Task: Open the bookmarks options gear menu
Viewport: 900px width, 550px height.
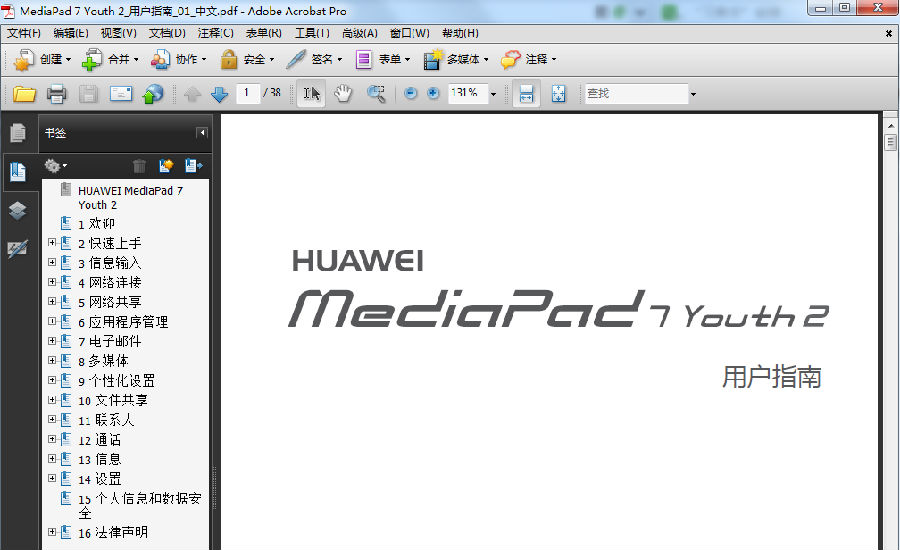Action: point(56,166)
